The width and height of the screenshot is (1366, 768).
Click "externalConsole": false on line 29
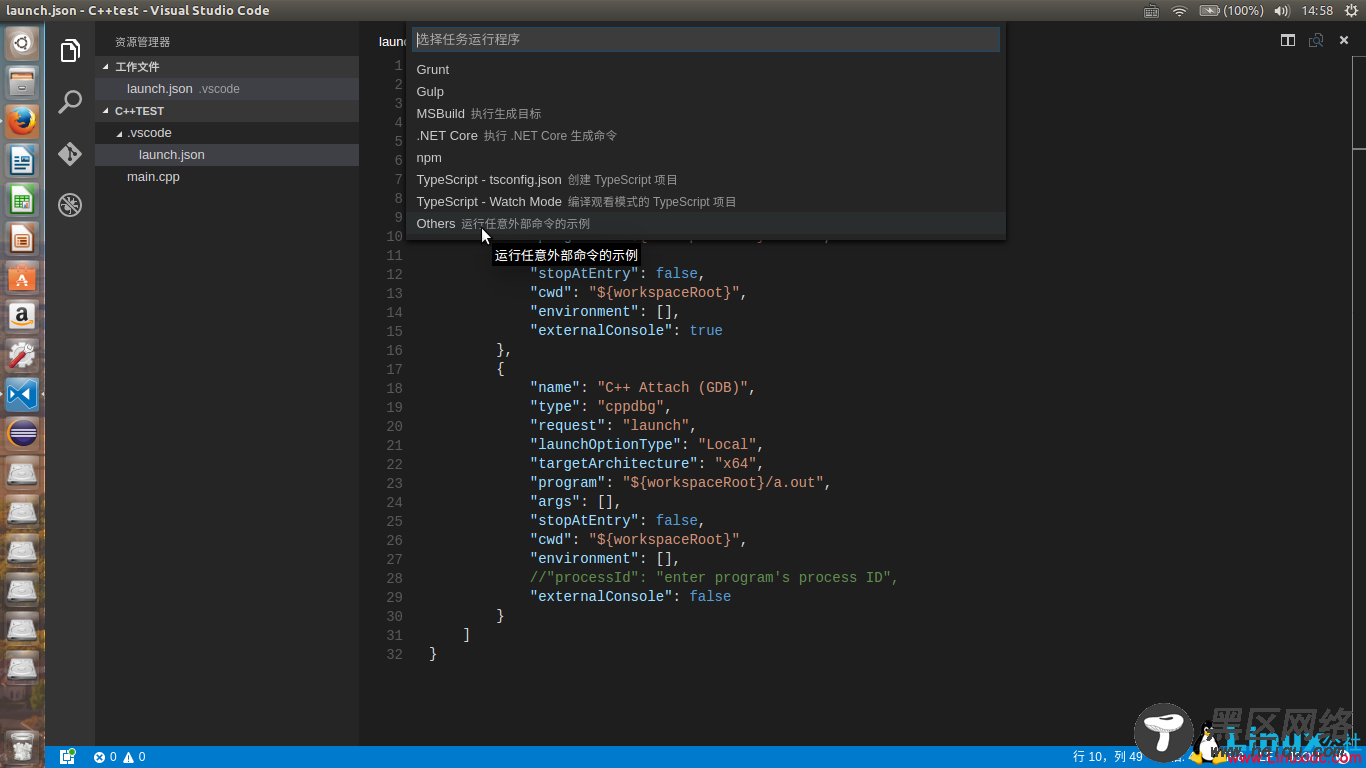pyautogui.click(x=630, y=596)
